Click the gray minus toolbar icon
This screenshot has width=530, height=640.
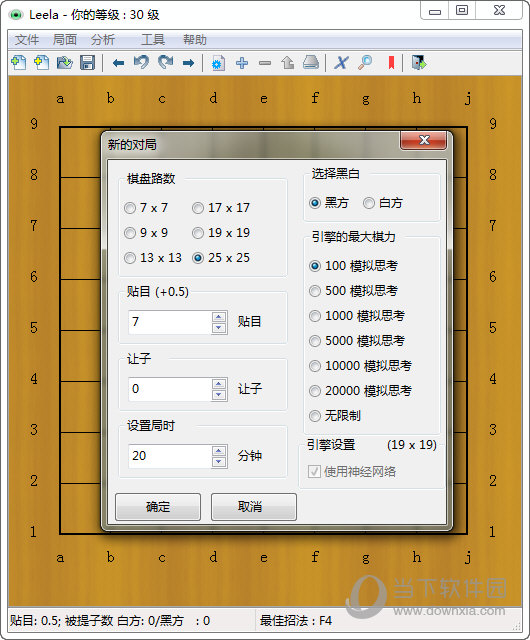(x=265, y=63)
